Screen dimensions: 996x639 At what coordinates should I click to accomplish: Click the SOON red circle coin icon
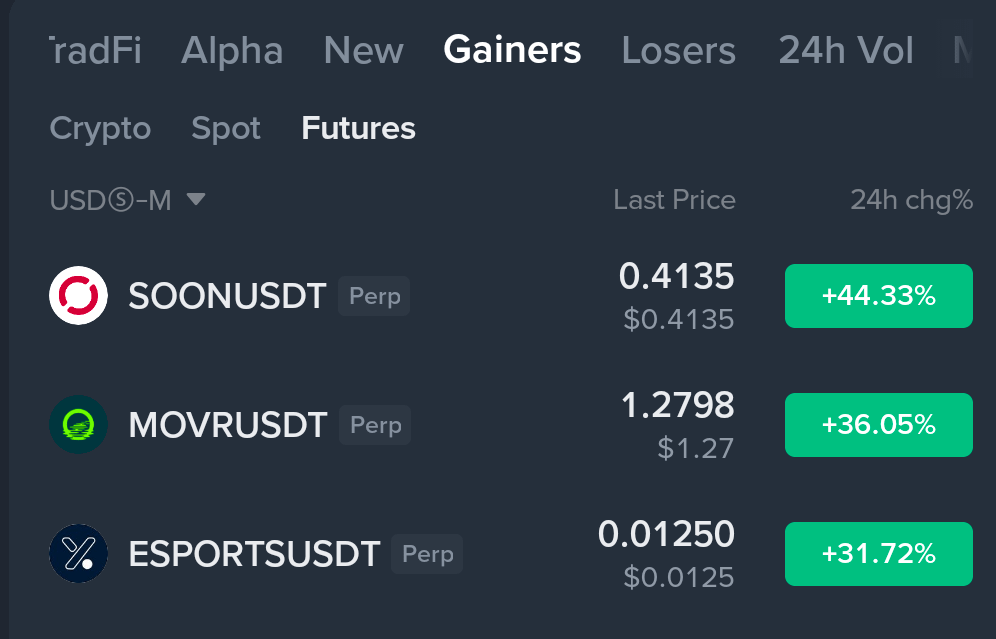pyautogui.click(x=78, y=295)
